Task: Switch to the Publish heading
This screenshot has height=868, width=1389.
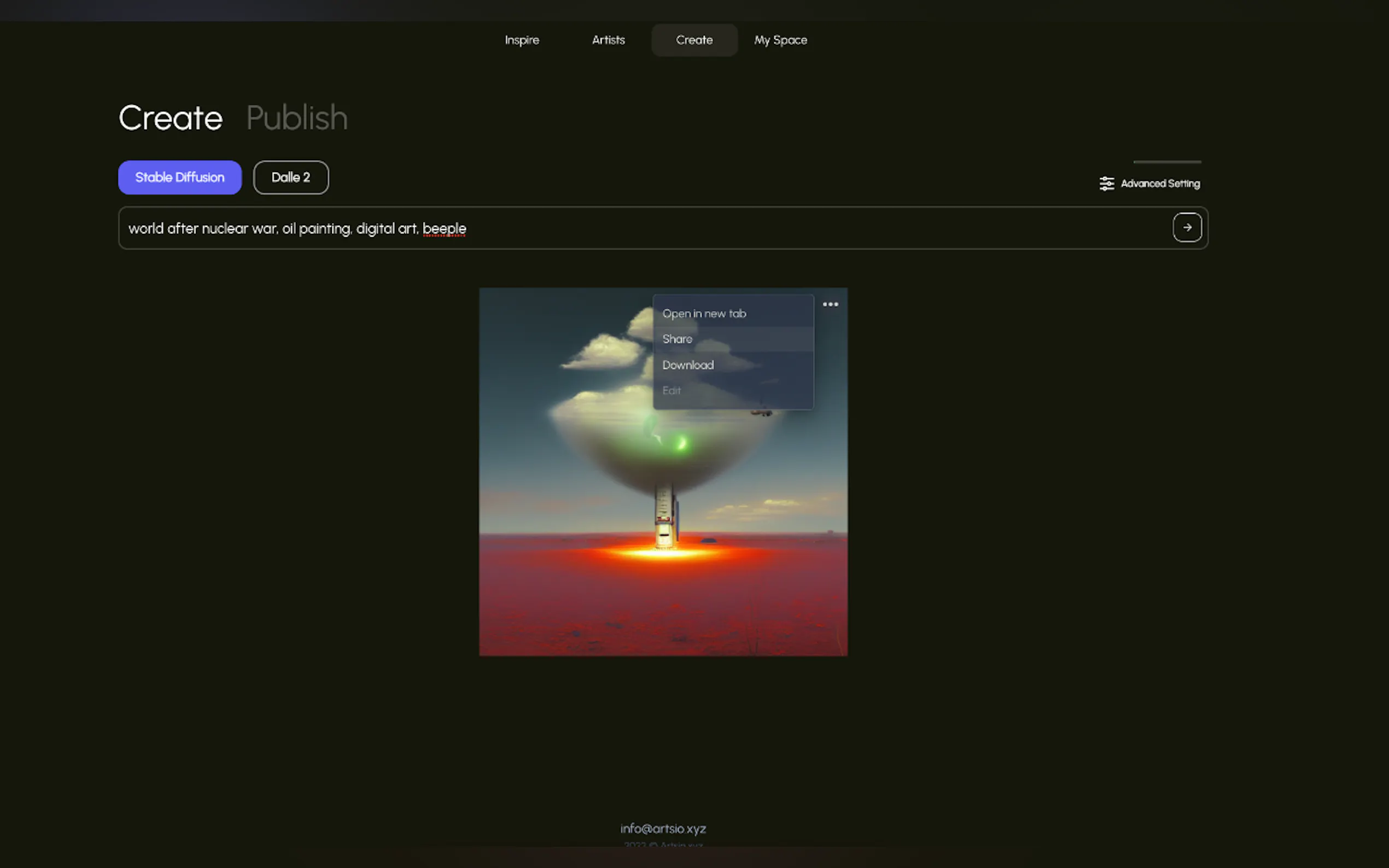Action: point(296,118)
